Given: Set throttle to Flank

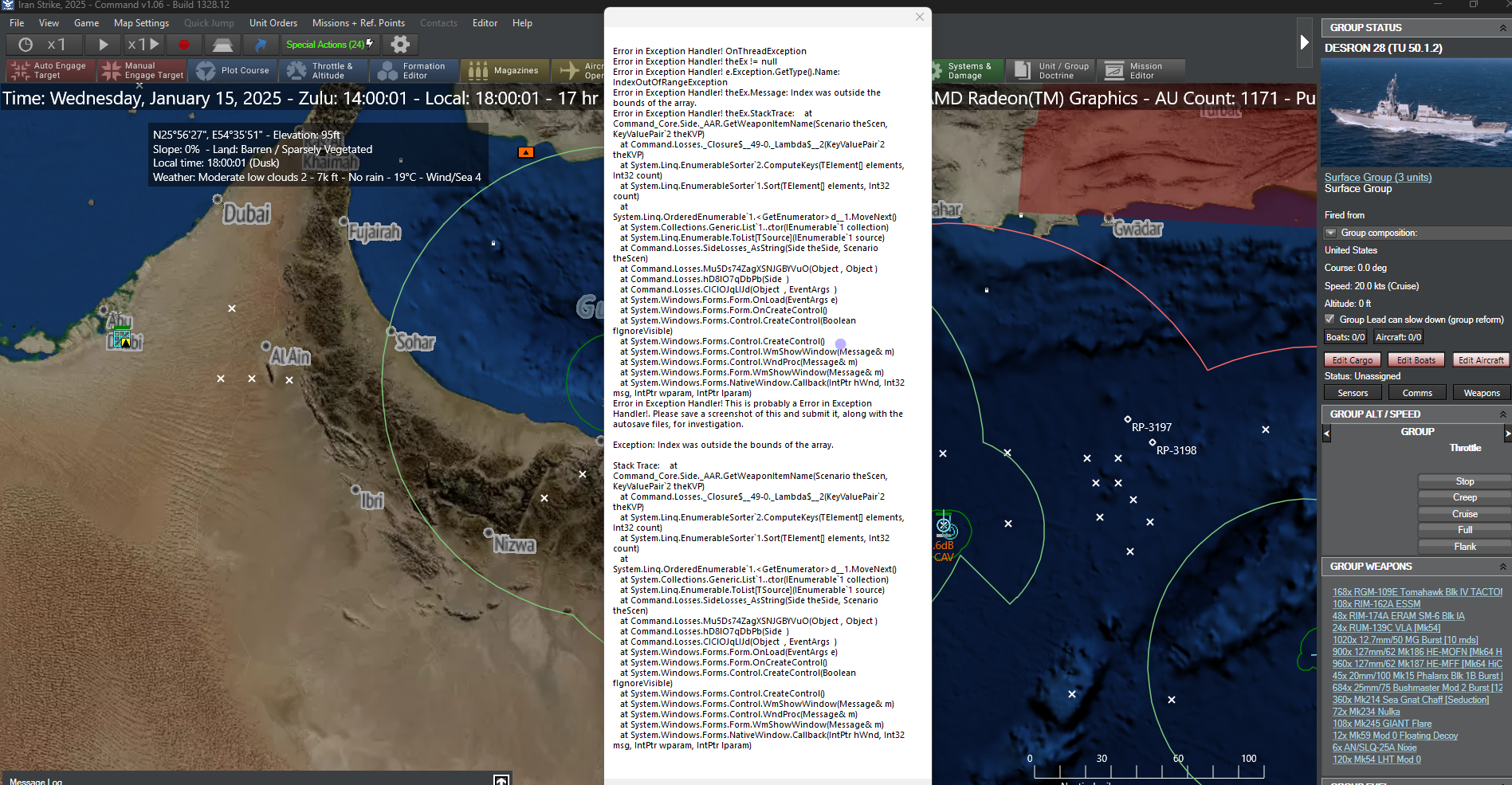Looking at the screenshot, I should (1465, 547).
